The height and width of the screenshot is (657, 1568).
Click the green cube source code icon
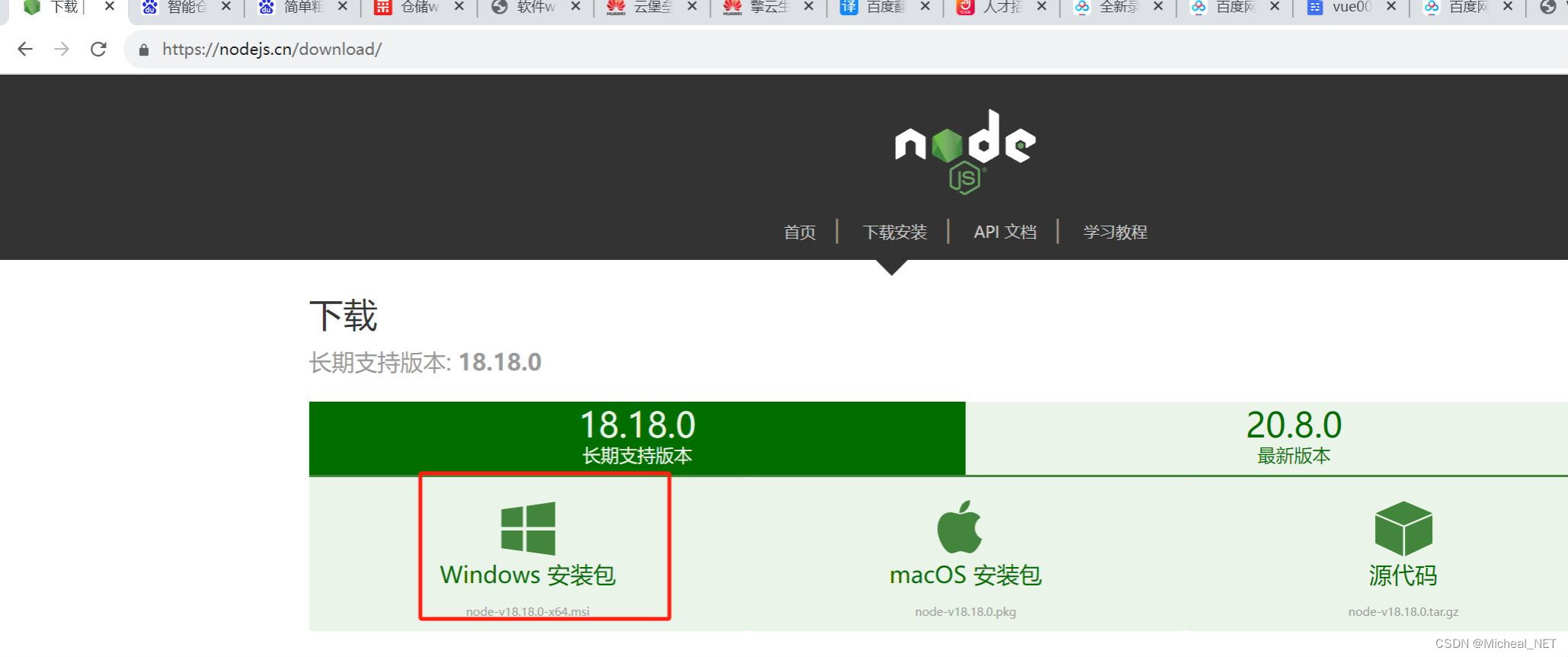[1403, 528]
